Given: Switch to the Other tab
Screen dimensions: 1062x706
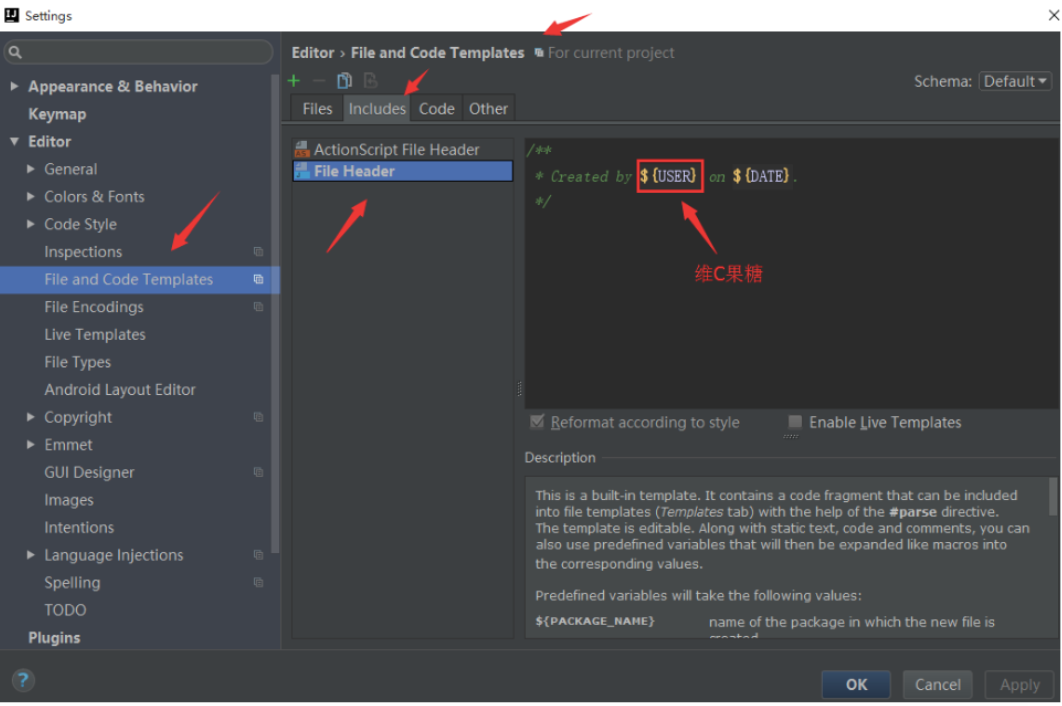Looking at the screenshot, I should pyautogui.click(x=488, y=108).
